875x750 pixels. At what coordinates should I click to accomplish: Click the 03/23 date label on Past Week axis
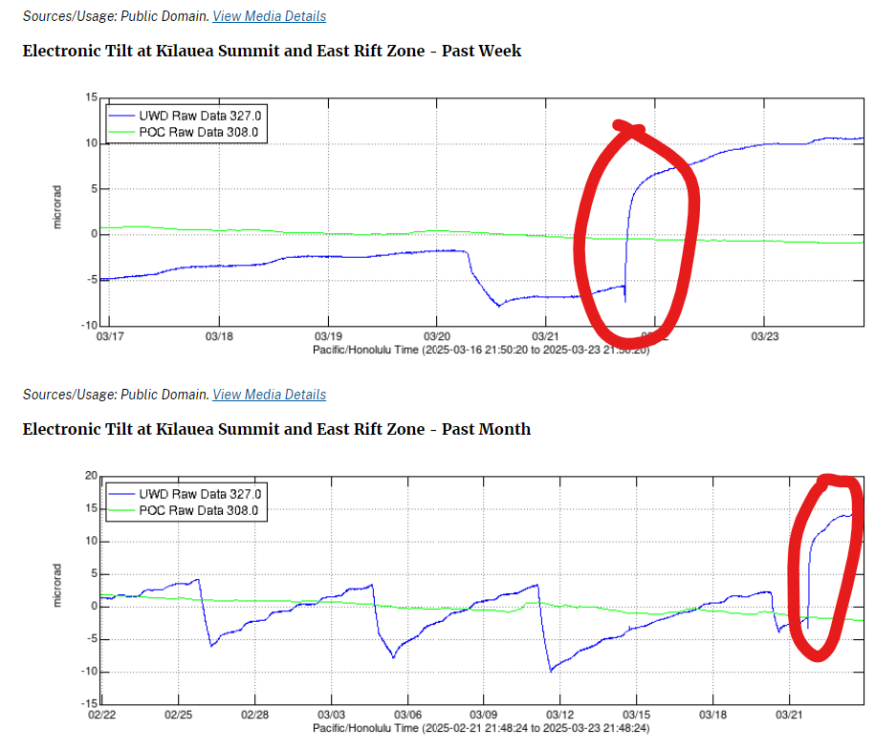[x=764, y=336]
